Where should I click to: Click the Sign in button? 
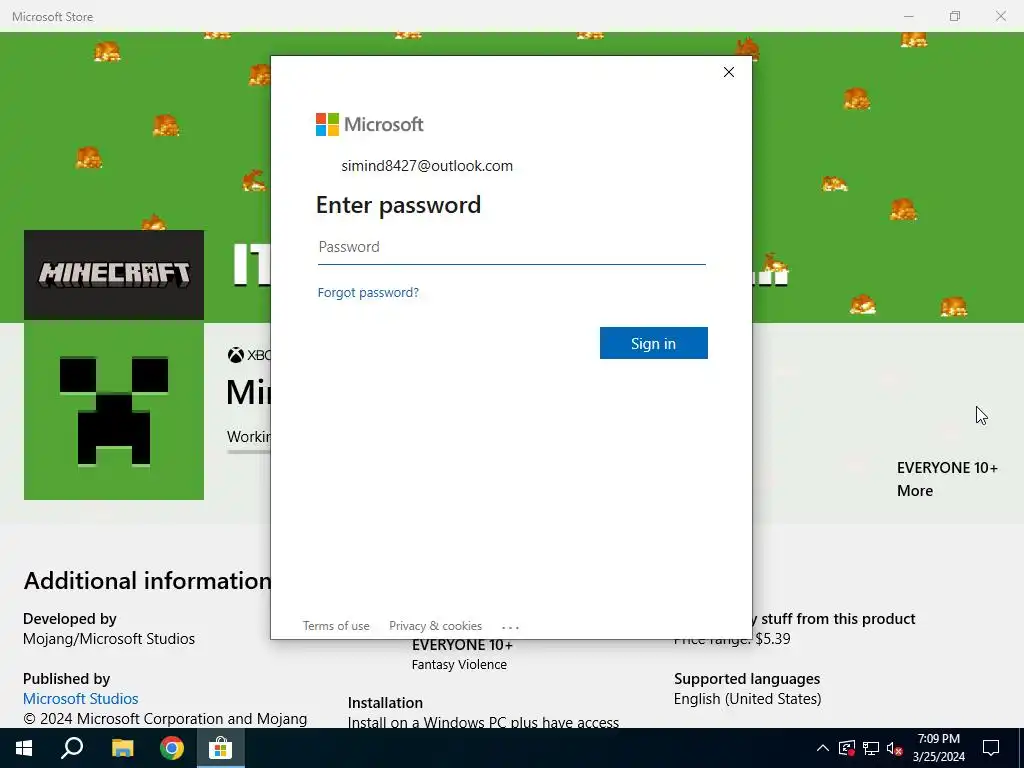654,343
